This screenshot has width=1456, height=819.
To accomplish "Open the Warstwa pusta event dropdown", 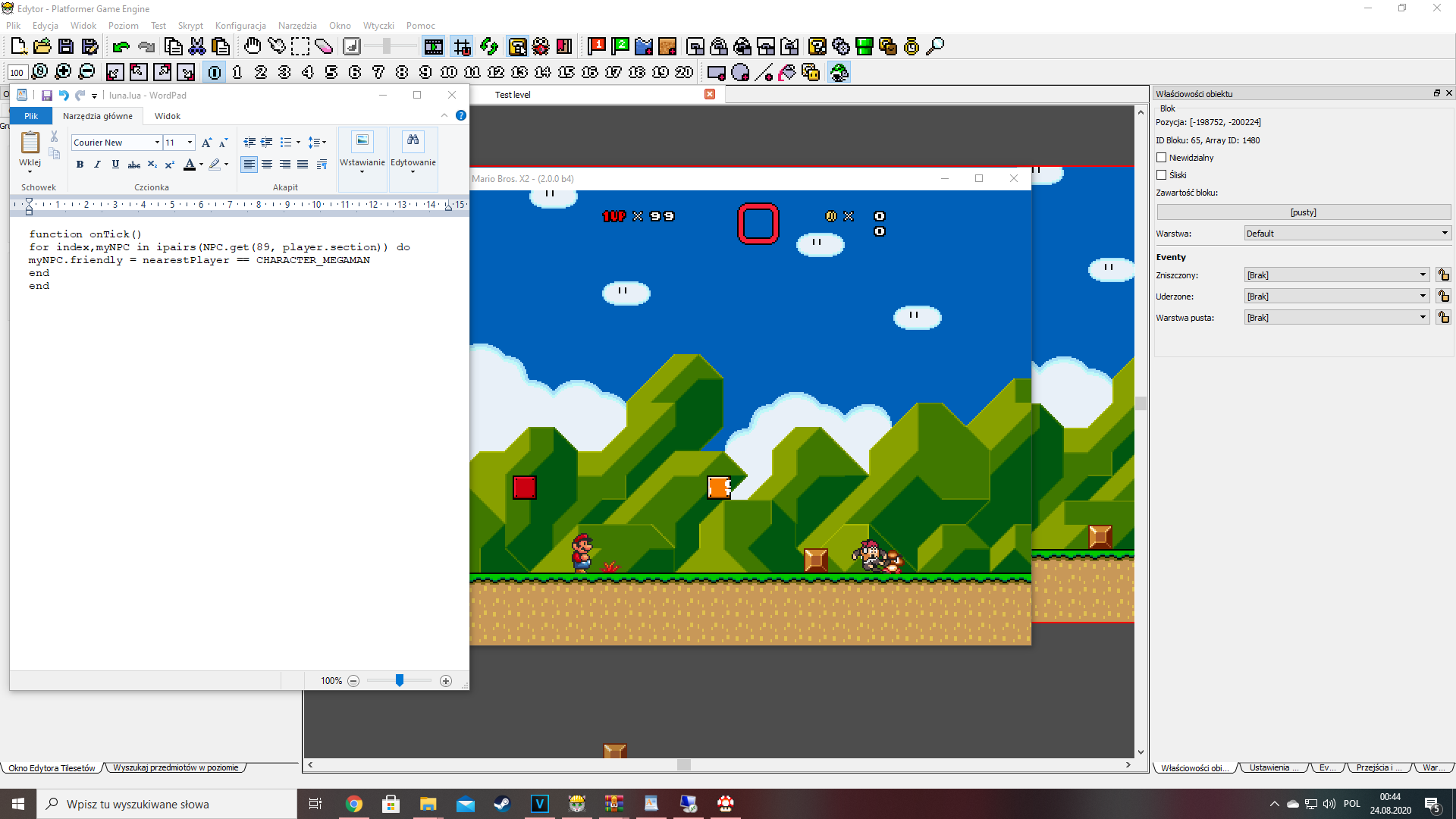I will [x=1338, y=318].
